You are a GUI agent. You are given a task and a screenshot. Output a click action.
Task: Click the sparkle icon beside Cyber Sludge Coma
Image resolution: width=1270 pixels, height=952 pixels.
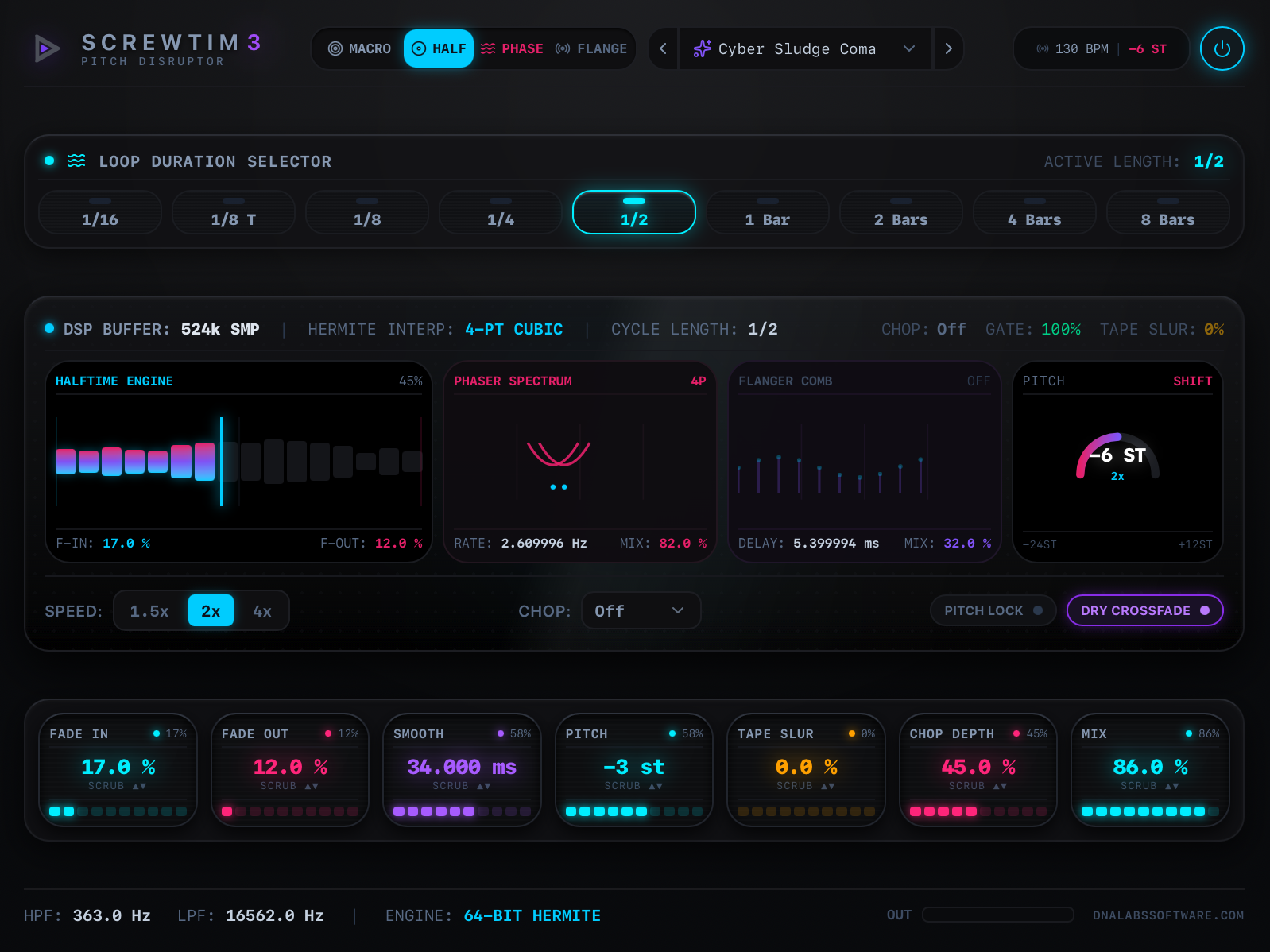(702, 48)
